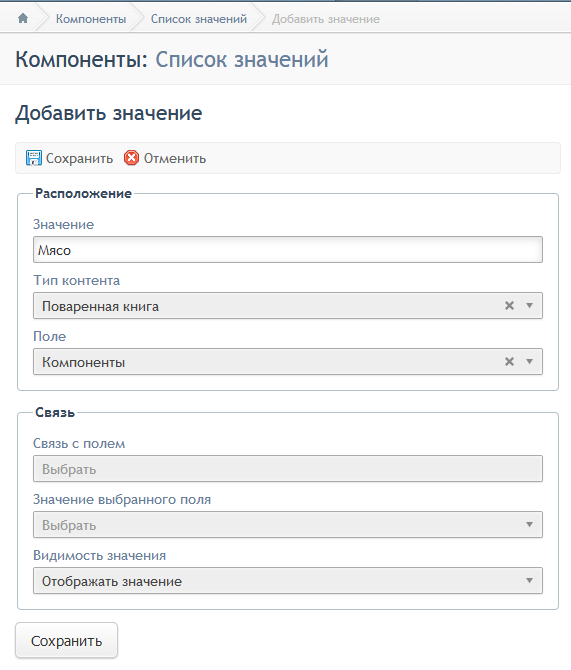This screenshot has width=571, height=670.
Task: Expand the Значение выбранного поля dropdown arrow
Action: tap(530, 524)
